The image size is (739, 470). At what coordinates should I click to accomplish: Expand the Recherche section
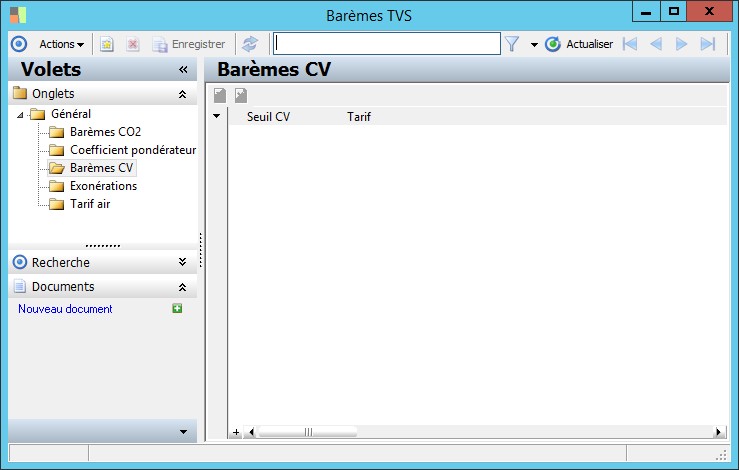coord(182,262)
